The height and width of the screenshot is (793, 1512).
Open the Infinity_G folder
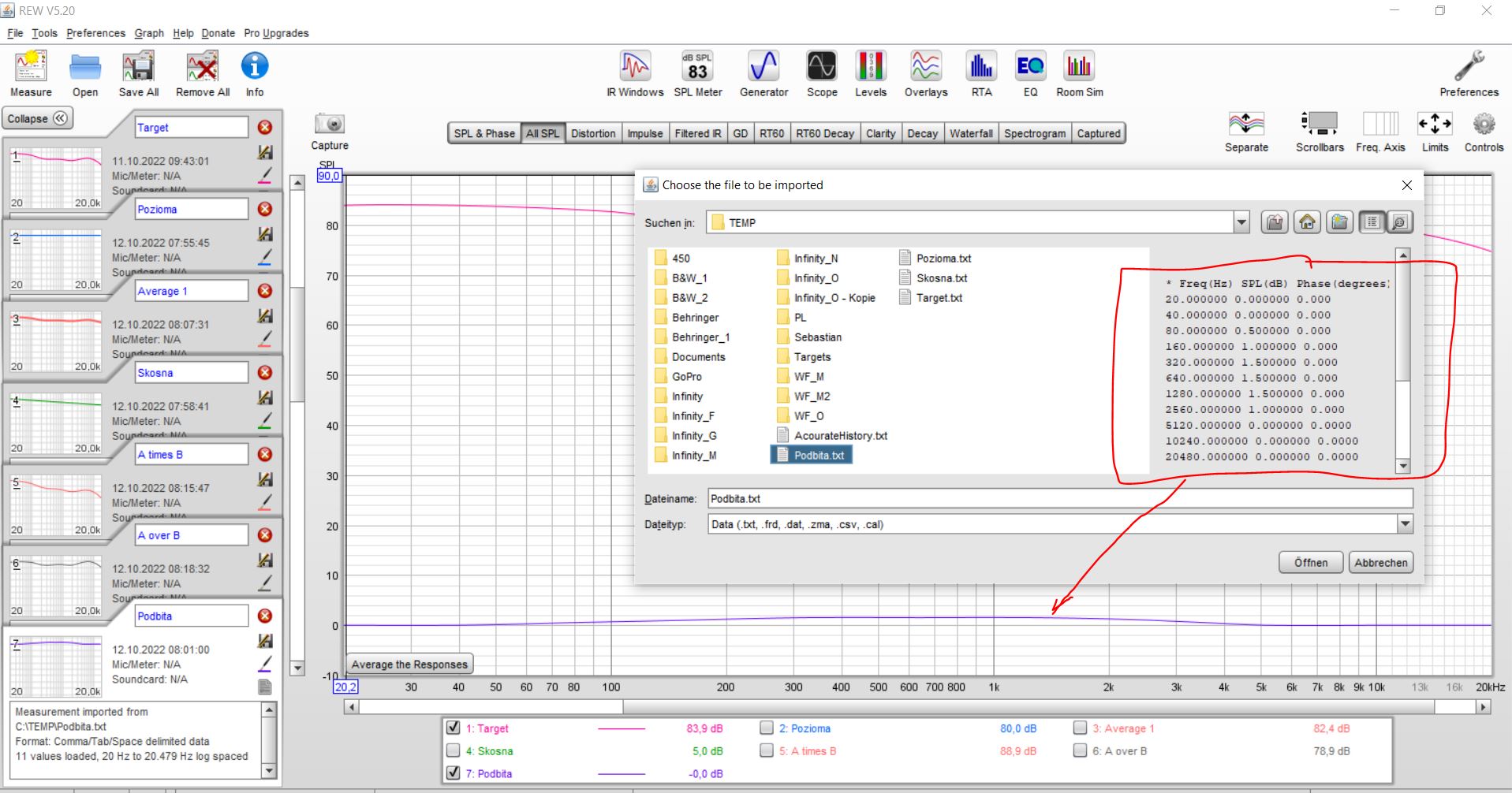click(685, 436)
